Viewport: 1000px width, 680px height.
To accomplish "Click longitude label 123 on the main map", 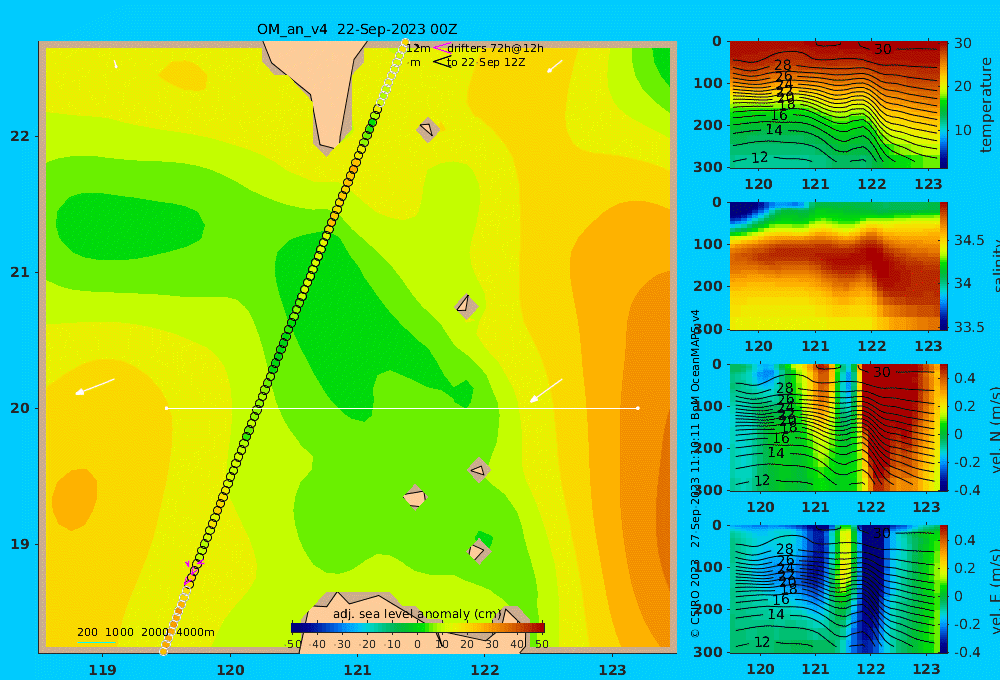I will (613, 670).
